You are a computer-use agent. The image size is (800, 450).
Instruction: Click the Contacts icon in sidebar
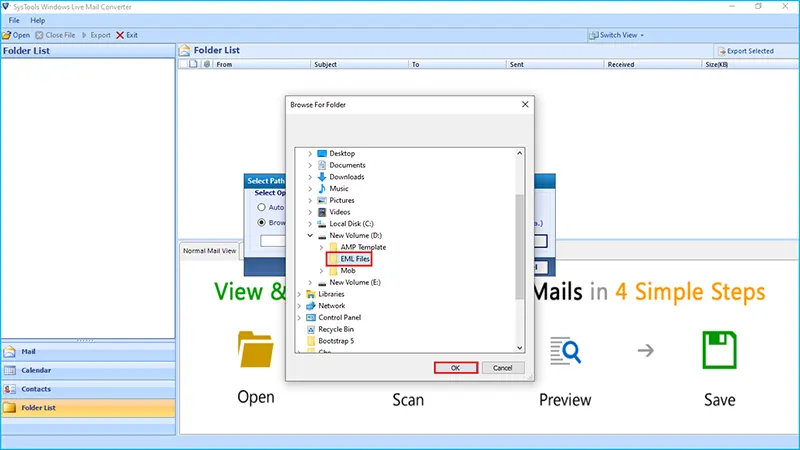pyautogui.click(x=10, y=389)
